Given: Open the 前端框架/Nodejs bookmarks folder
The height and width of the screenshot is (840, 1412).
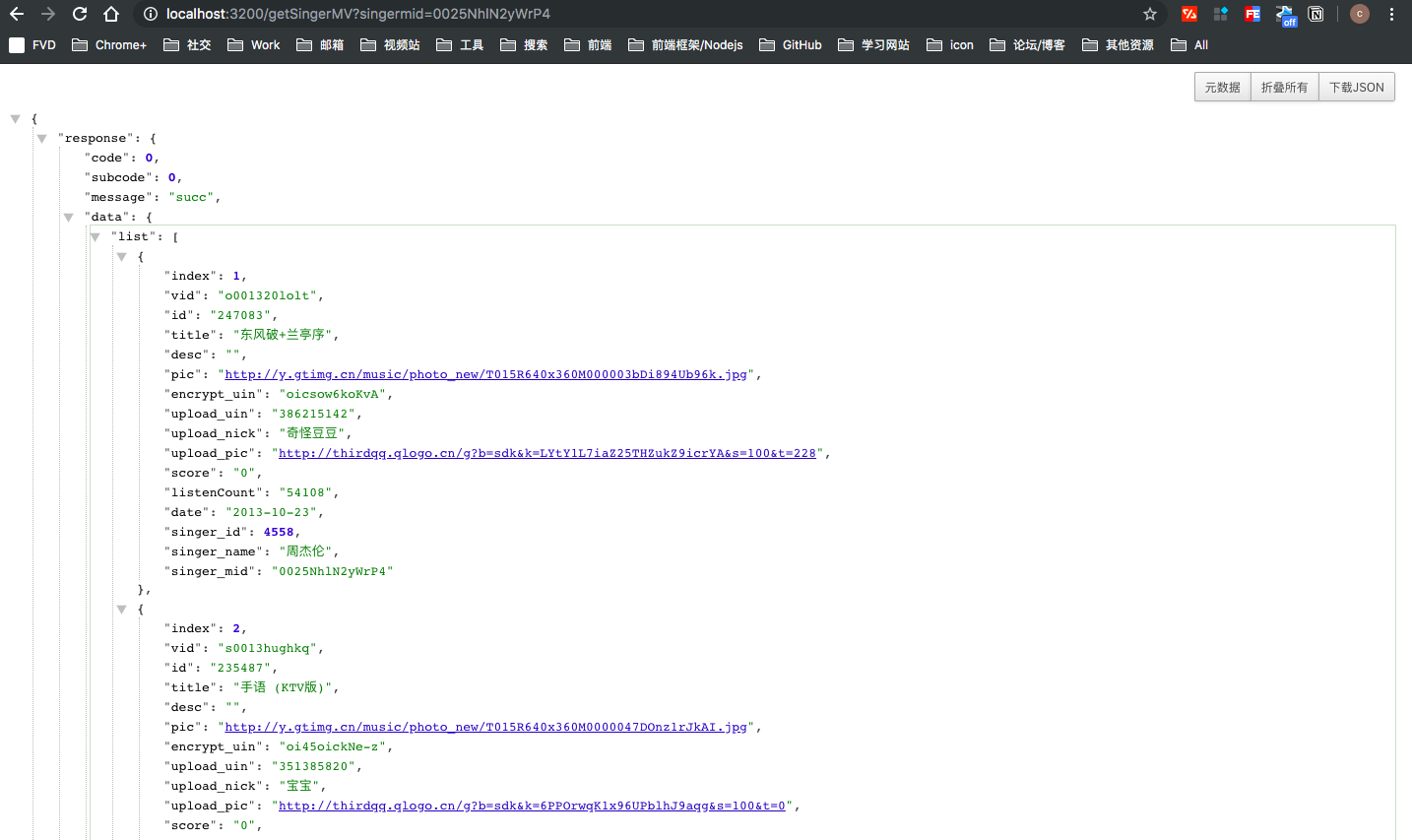Looking at the screenshot, I should coord(685,45).
